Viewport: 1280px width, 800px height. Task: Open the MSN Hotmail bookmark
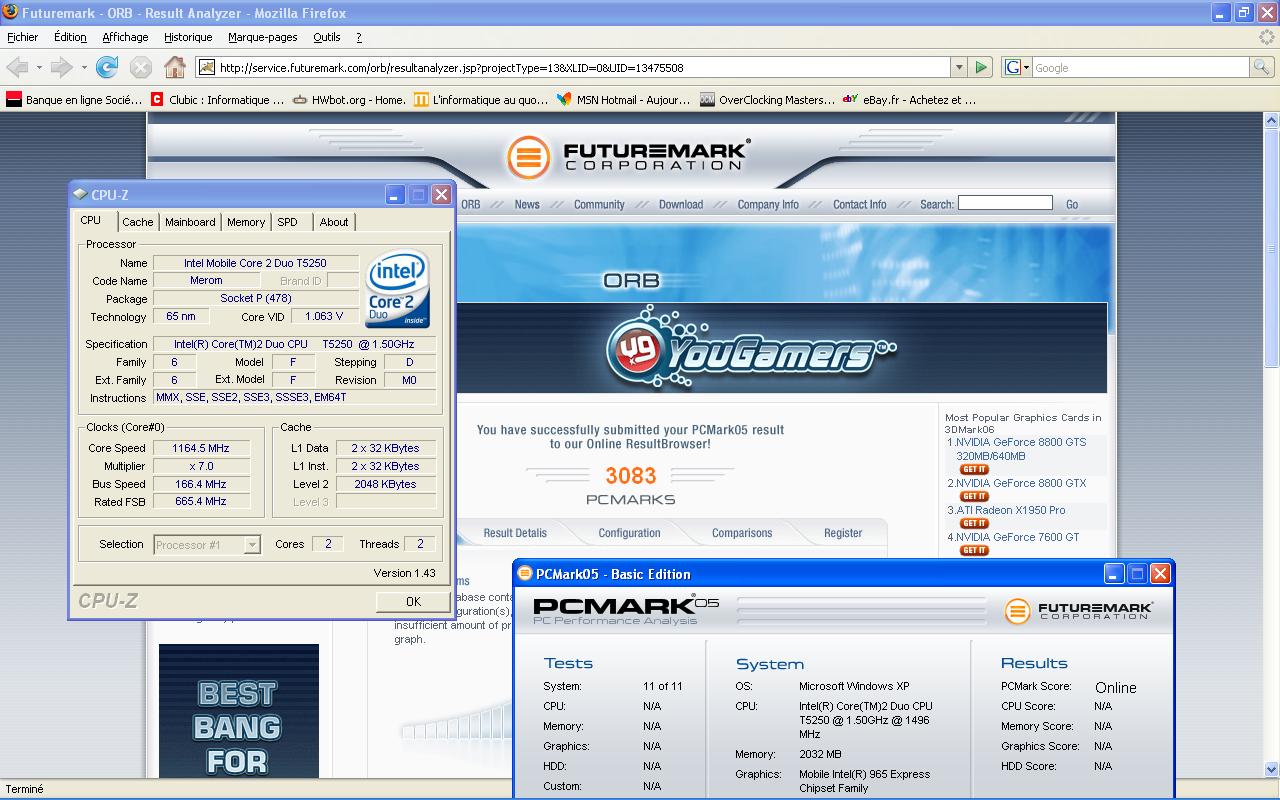point(623,99)
